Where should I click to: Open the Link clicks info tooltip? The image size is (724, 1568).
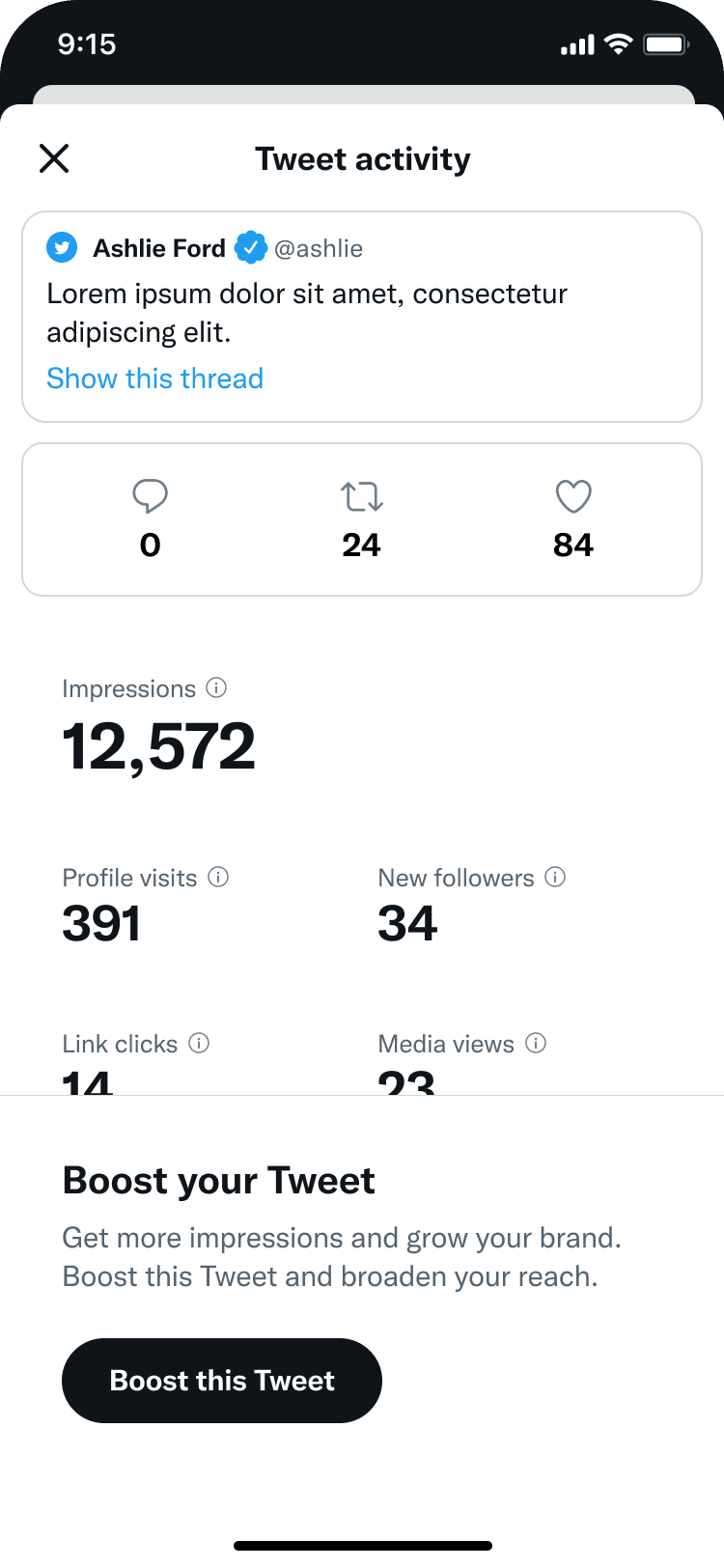pos(199,1043)
